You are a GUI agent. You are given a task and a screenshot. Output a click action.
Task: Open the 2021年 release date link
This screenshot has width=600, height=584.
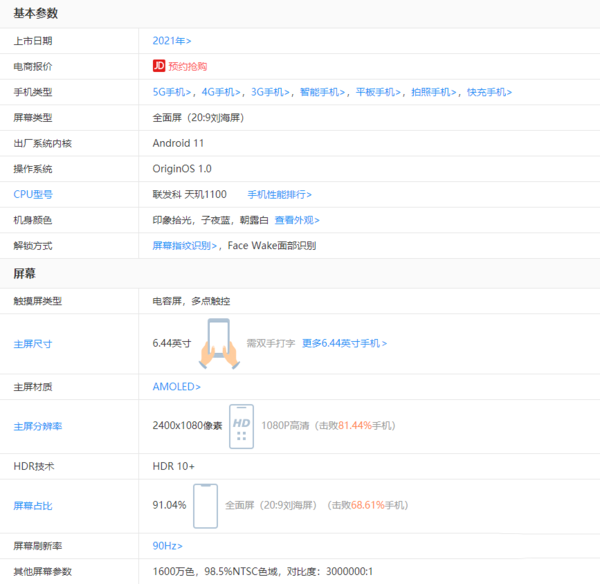(172, 40)
